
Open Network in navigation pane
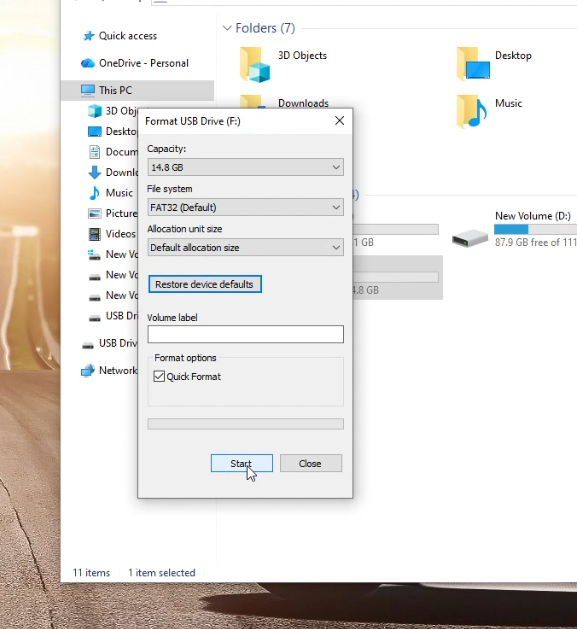(x=118, y=370)
